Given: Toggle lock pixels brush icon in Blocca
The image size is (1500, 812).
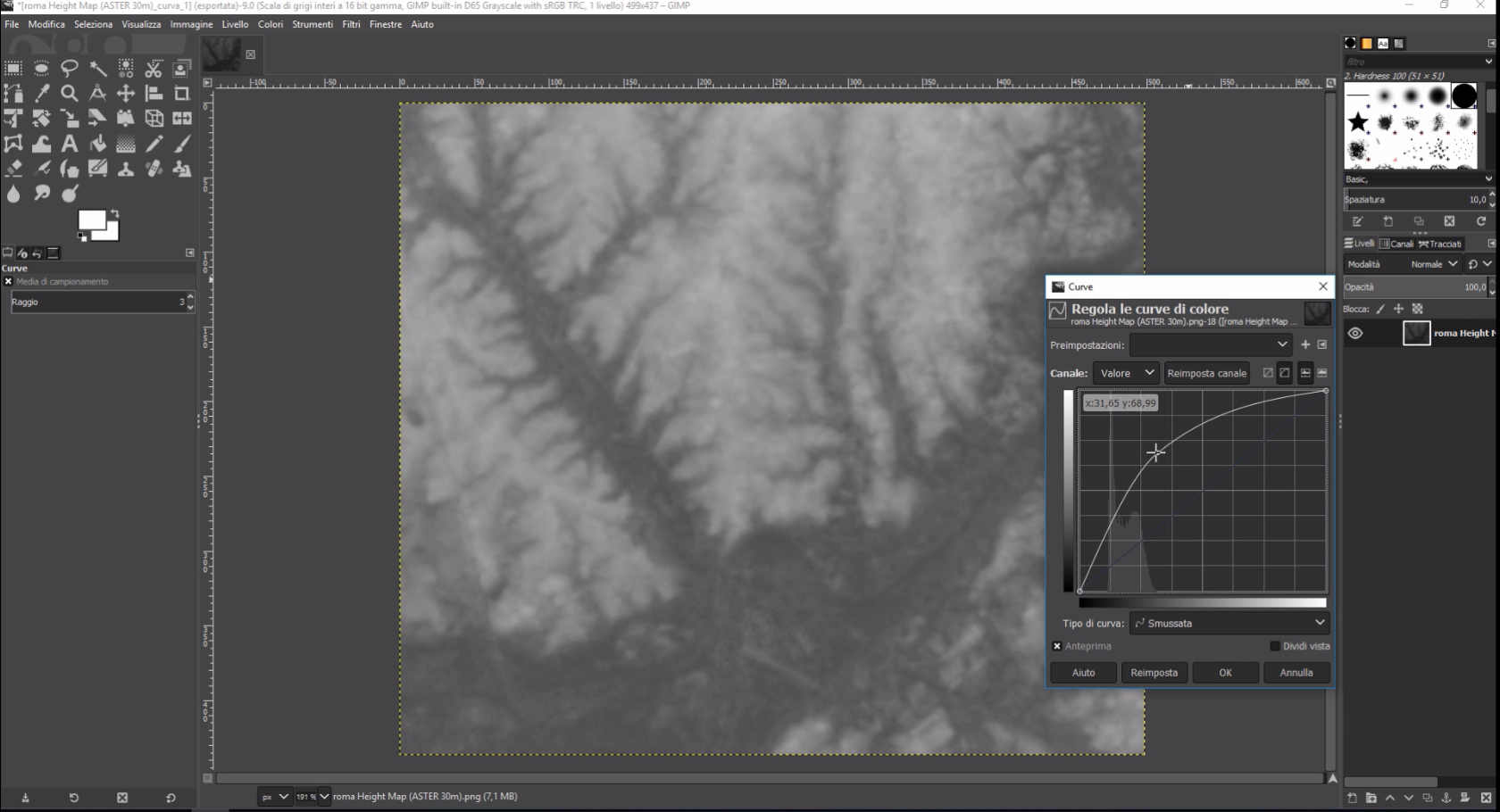Looking at the screenshot, I should pos(1380,309).
